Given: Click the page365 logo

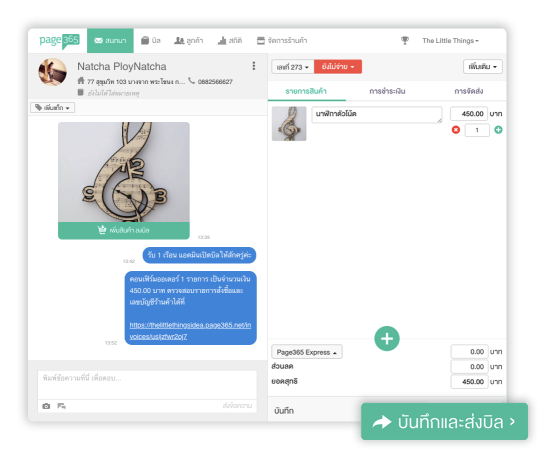Looking at the screenshot, I should coord(59,41).
